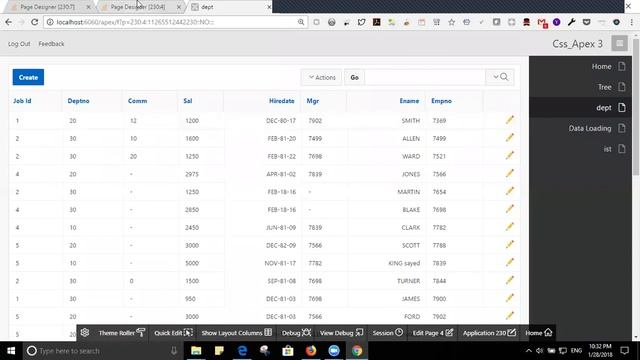This screenshot has width=640, height=360.
Task: Click the Comm column header
Action: [x=137, y=101]
